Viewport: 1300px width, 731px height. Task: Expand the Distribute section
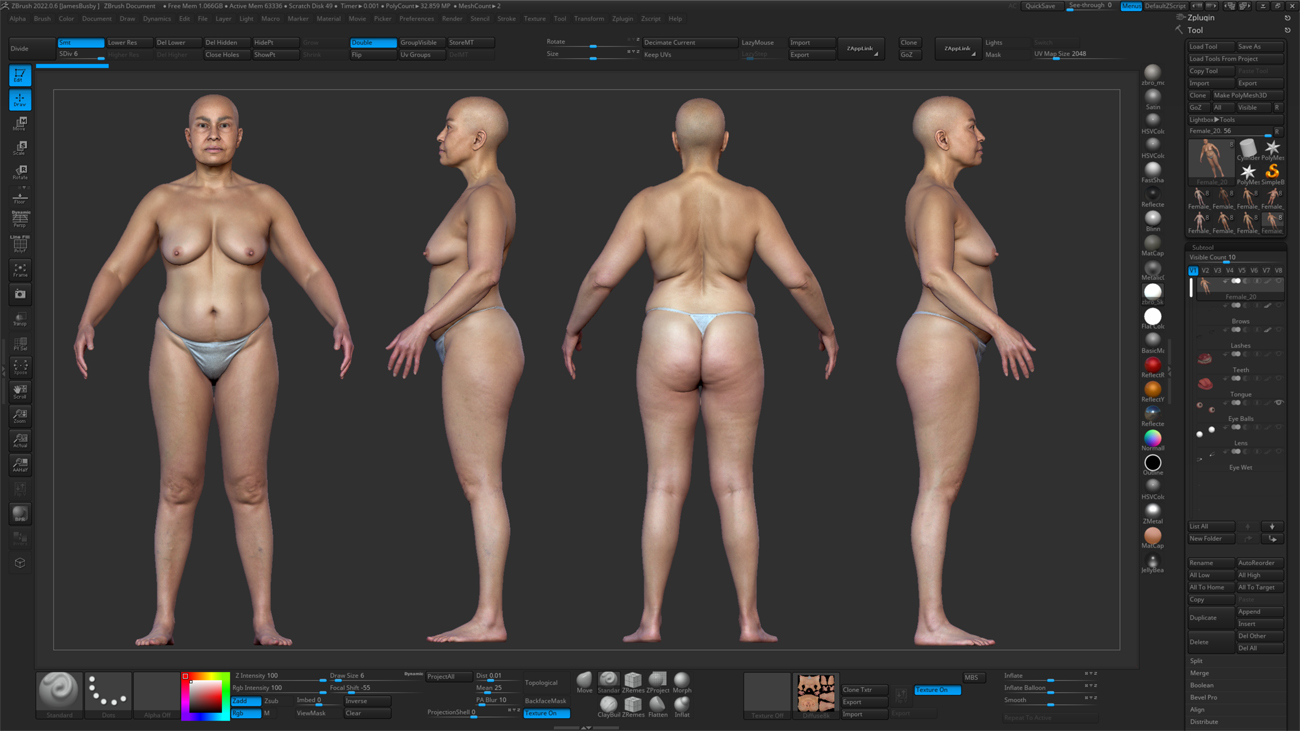(x=1204, y=721)
